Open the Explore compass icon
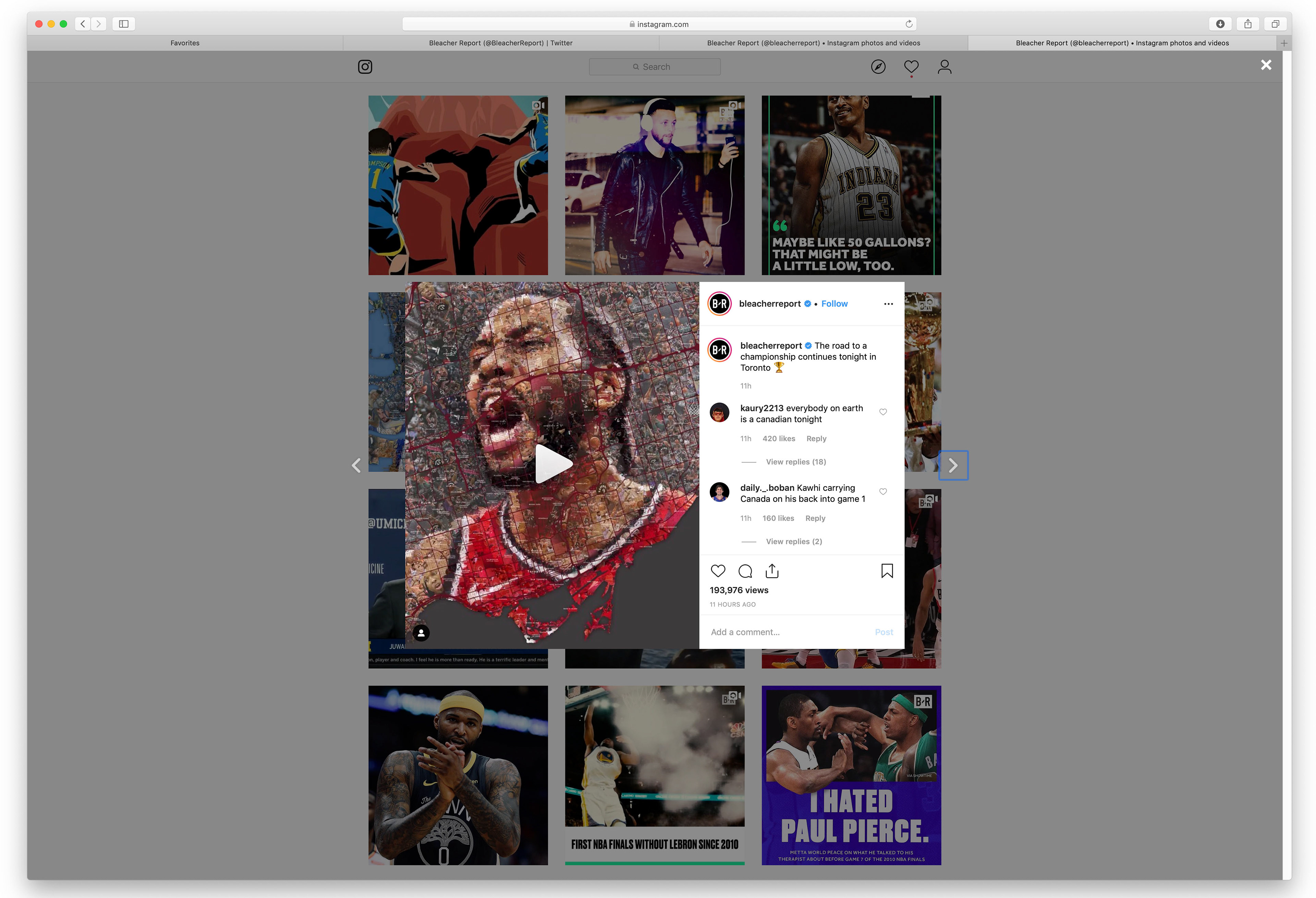1316x898 pixels. [x=878, y=67]
